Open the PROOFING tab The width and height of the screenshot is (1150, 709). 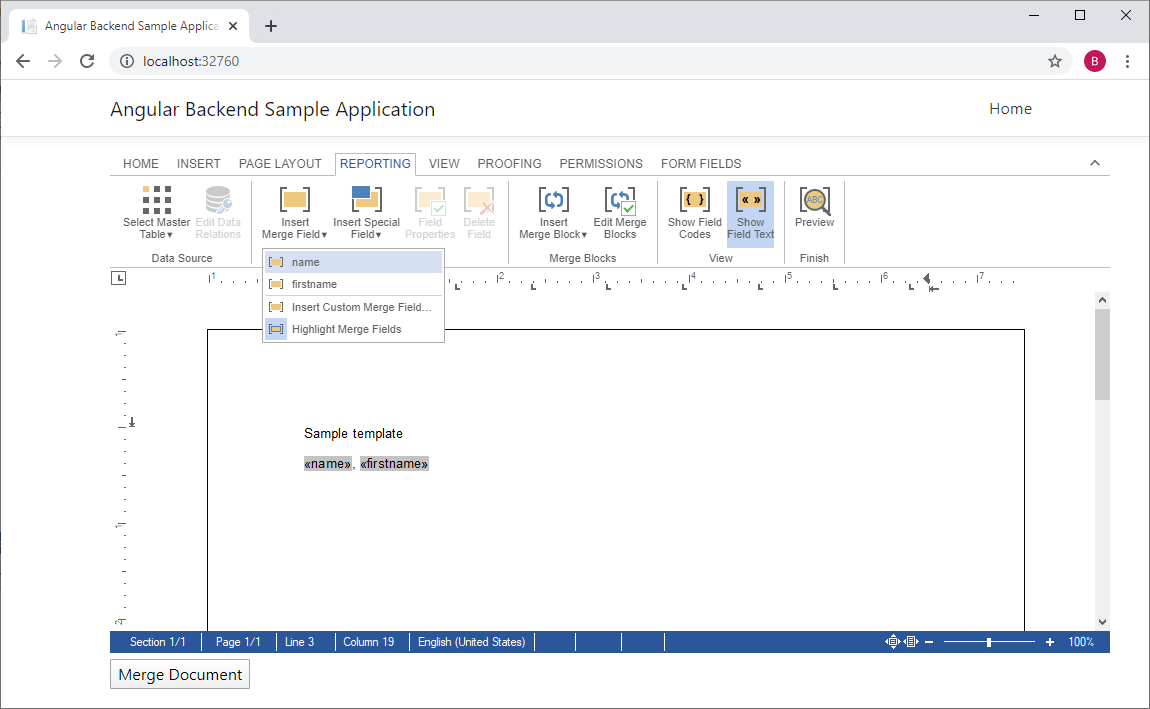[x=510, y=164]
